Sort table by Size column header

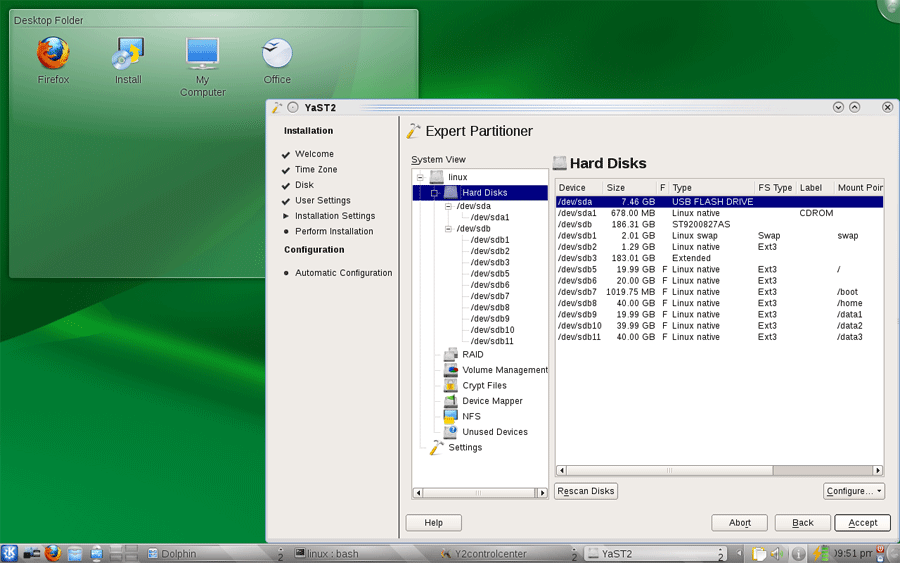[629, 188]
